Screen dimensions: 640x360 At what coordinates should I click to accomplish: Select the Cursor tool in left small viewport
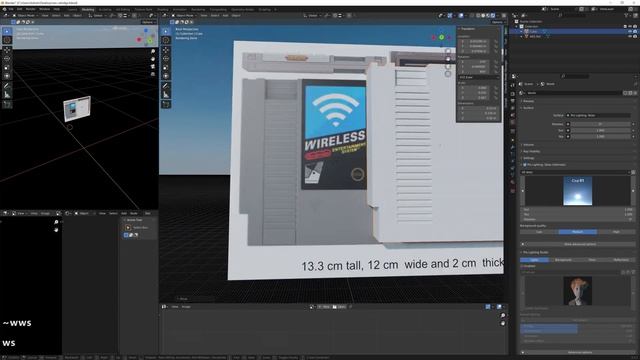pos(7,40)
